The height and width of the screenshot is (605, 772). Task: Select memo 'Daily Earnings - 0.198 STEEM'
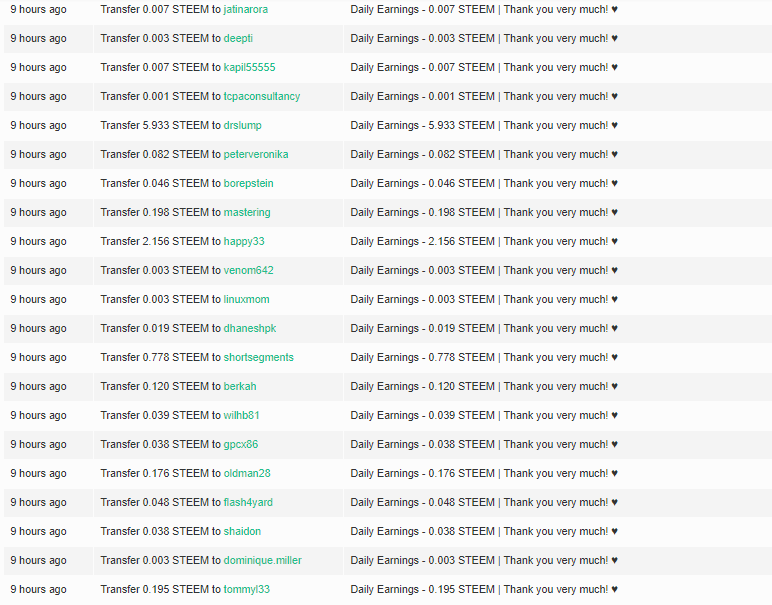[x=422, y=213]
